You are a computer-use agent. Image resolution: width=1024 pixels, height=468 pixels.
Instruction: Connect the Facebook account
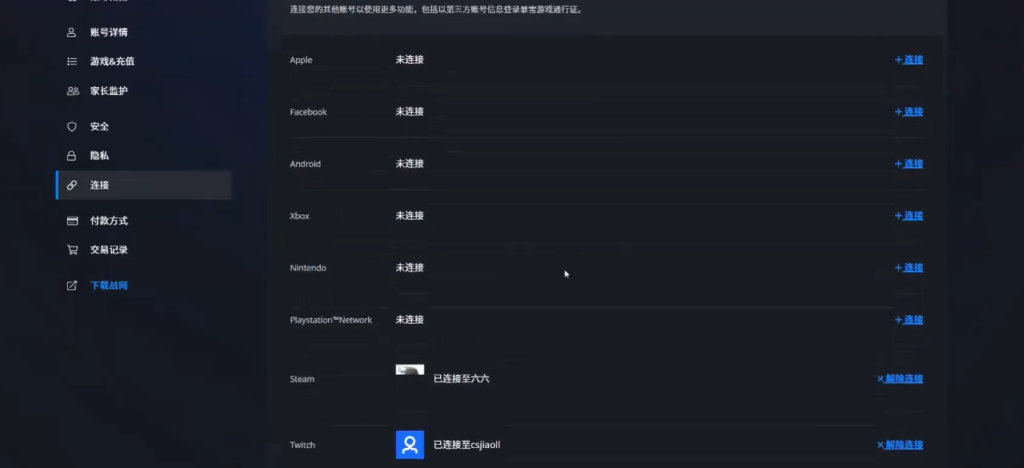909,112
